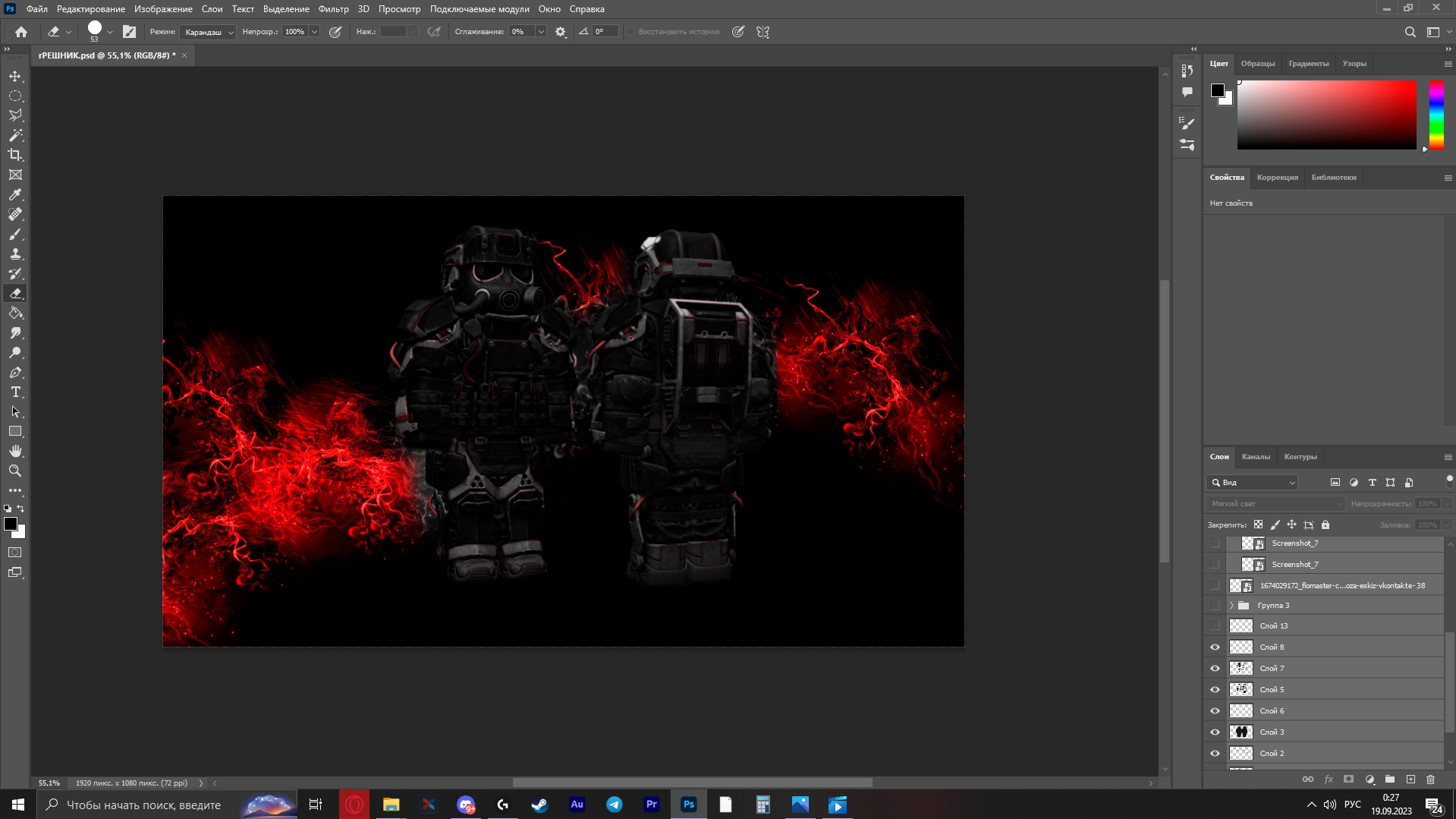Hide layer Слой 6

pyautogui.click(x=1215, y=711)
